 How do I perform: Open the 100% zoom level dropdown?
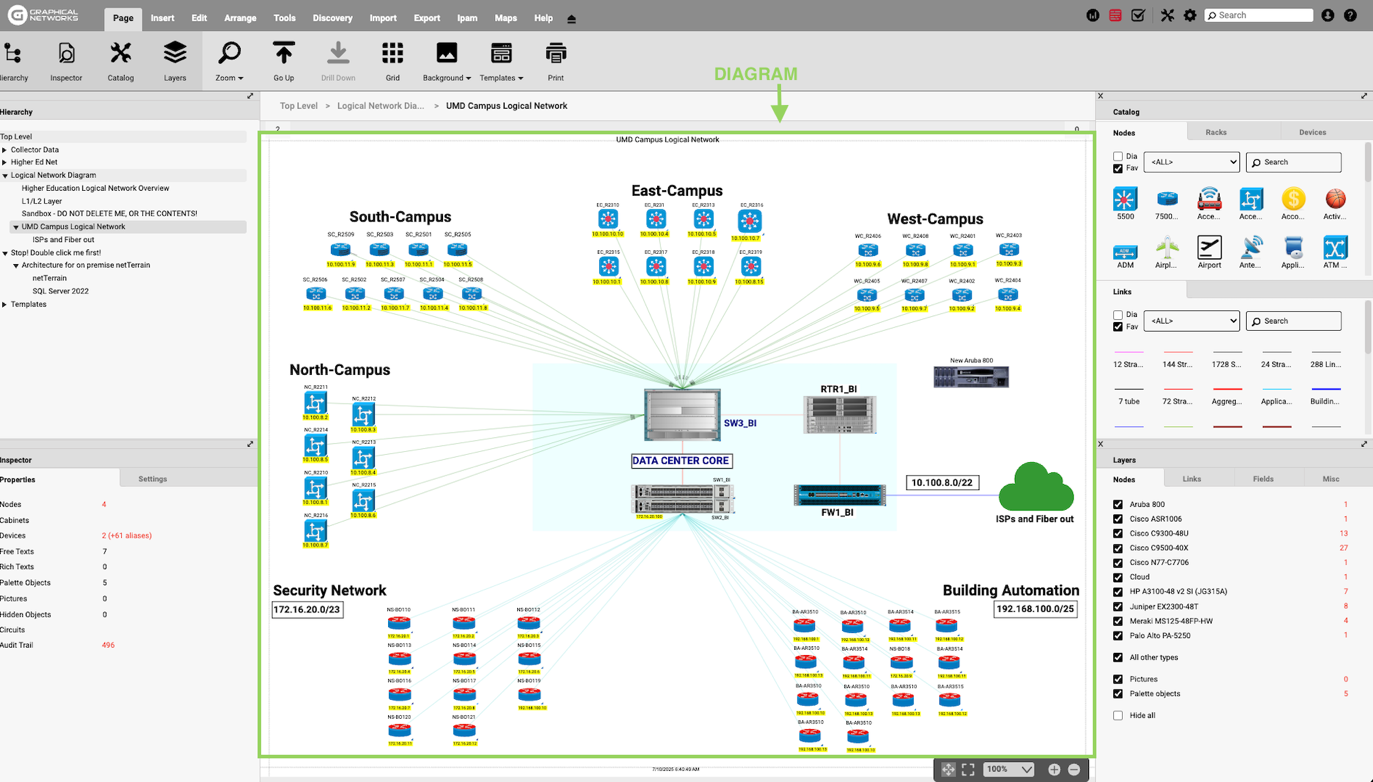(x=1008, y=769)
